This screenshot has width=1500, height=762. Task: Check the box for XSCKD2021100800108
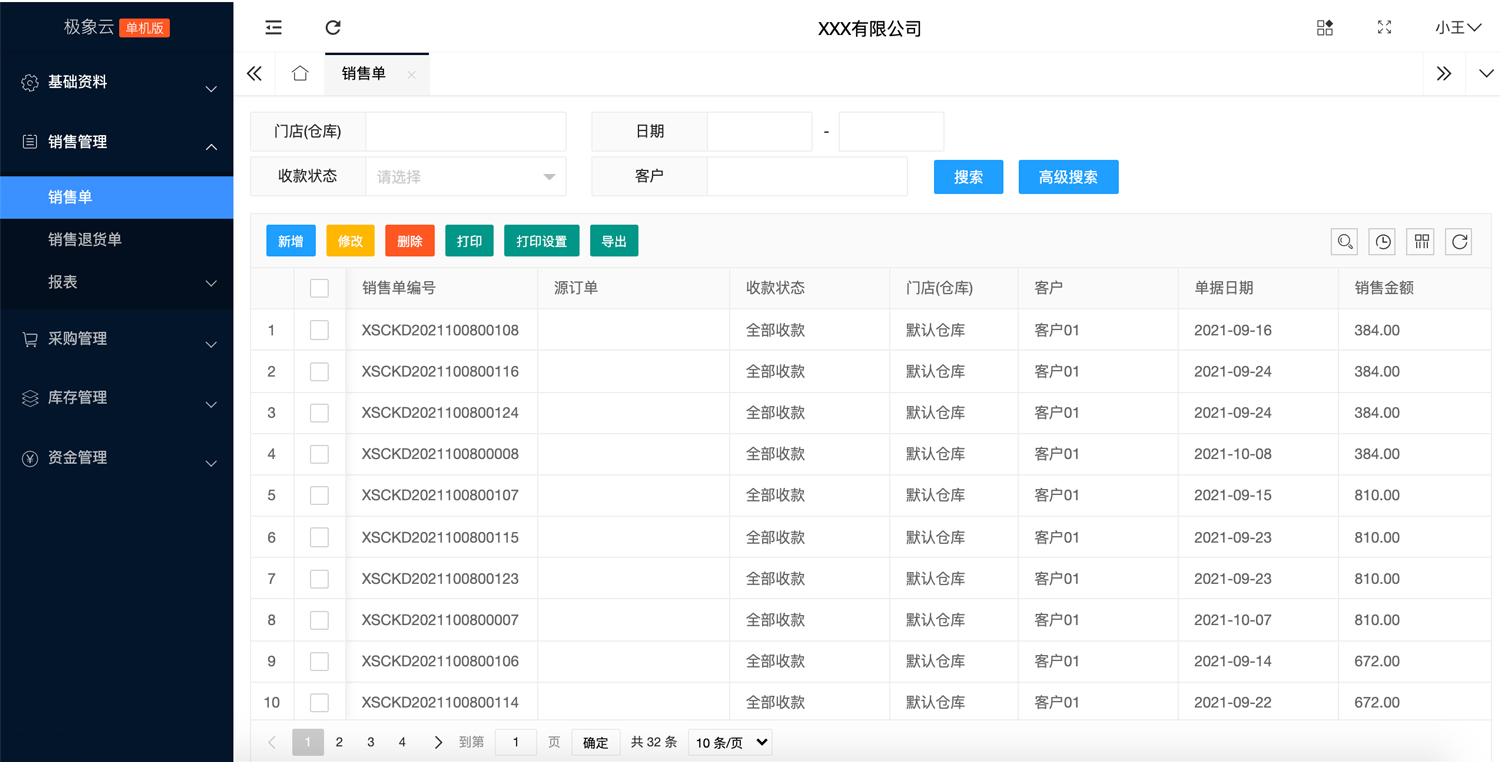(x=319, y=330)
